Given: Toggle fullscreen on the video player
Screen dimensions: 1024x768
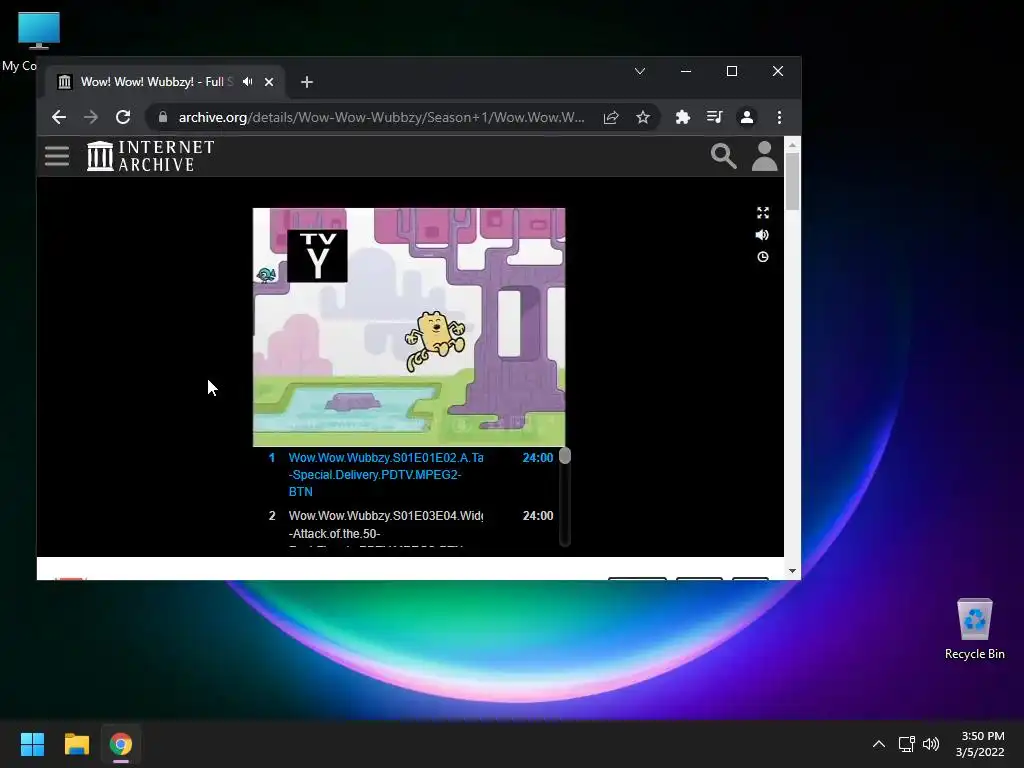Looking at the screenshot, I should pos(763,213).
